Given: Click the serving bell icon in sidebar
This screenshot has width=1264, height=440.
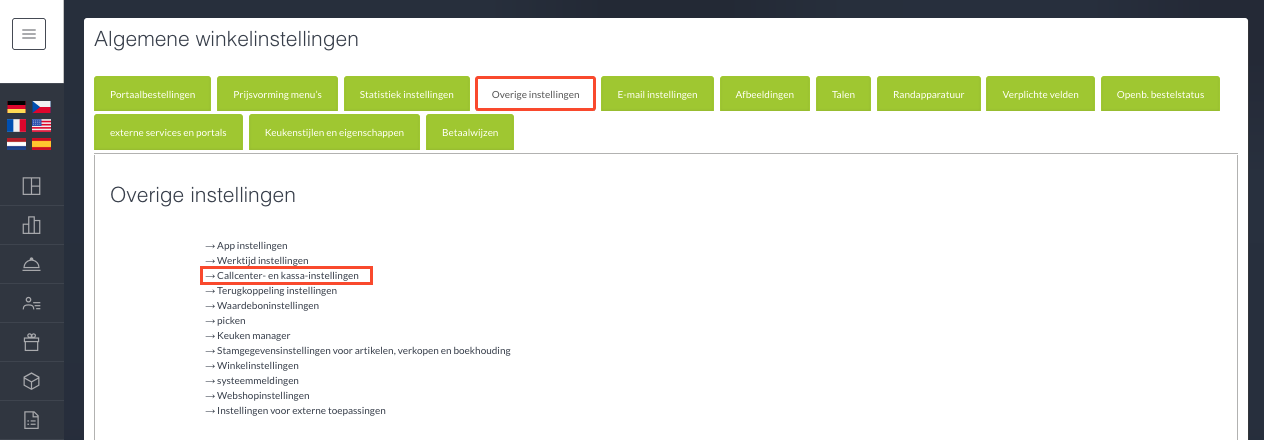Looking at the screenshot, I should coord(31,264).
